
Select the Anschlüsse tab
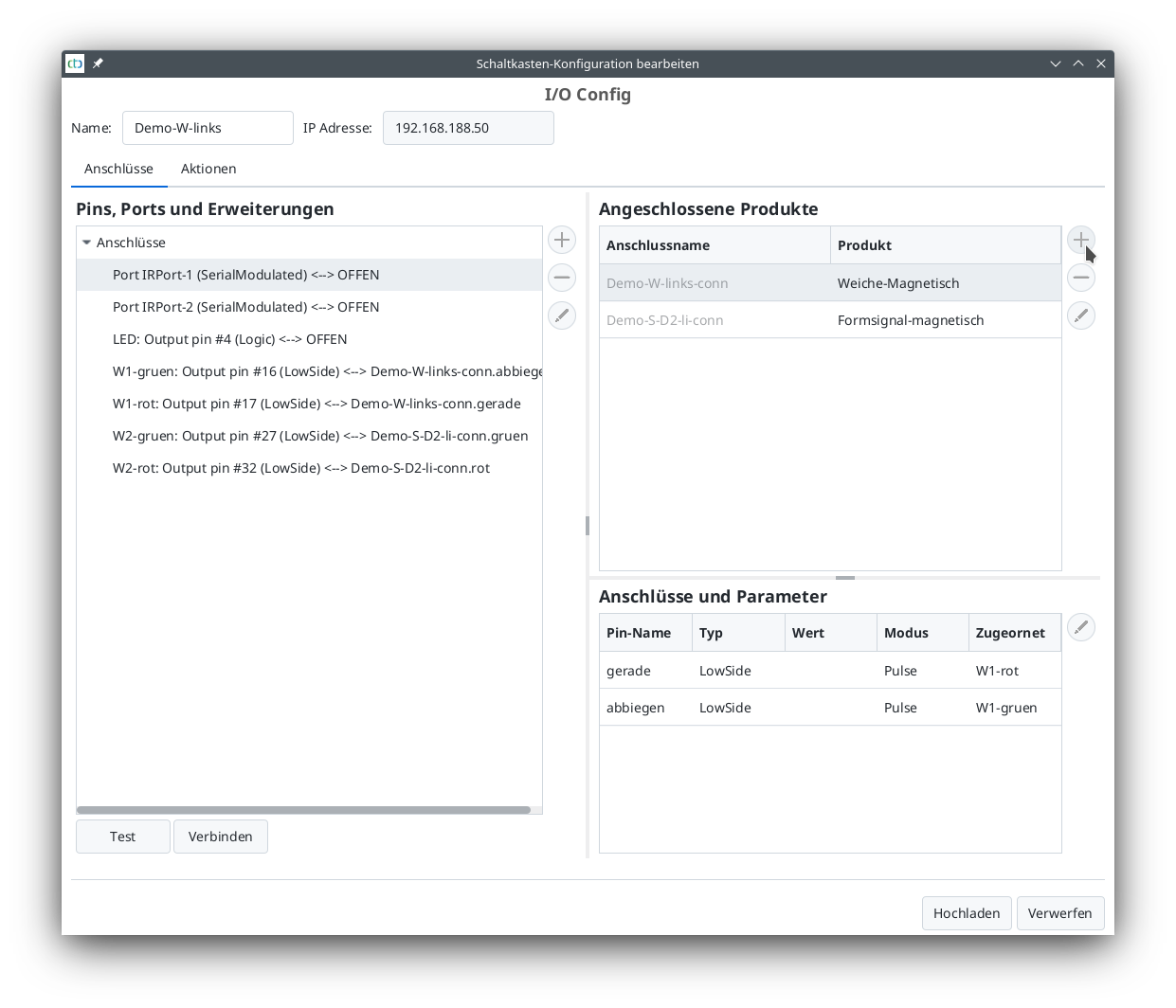click(x=118, y=168)
